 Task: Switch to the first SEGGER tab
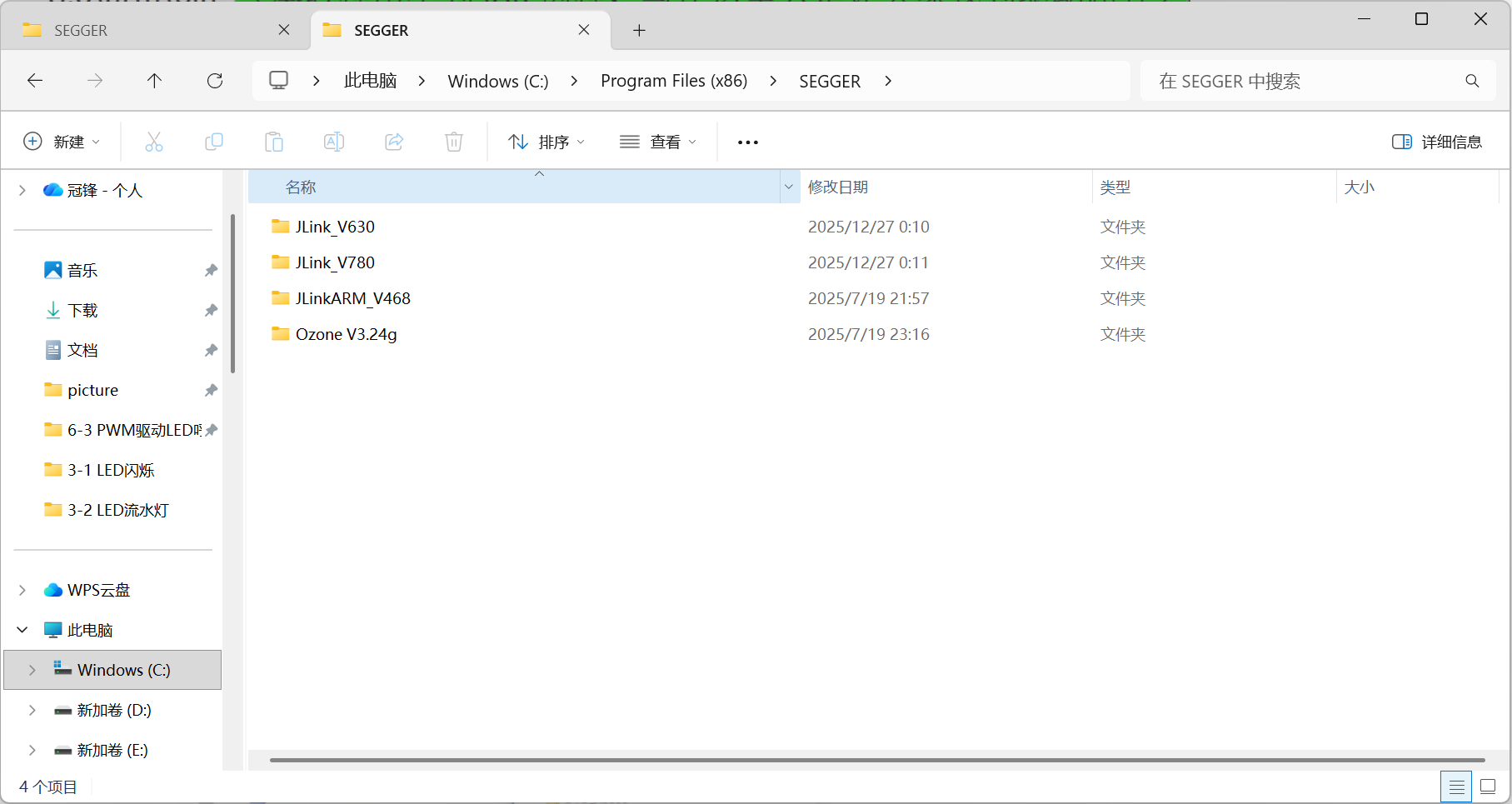tap(155, 31)
